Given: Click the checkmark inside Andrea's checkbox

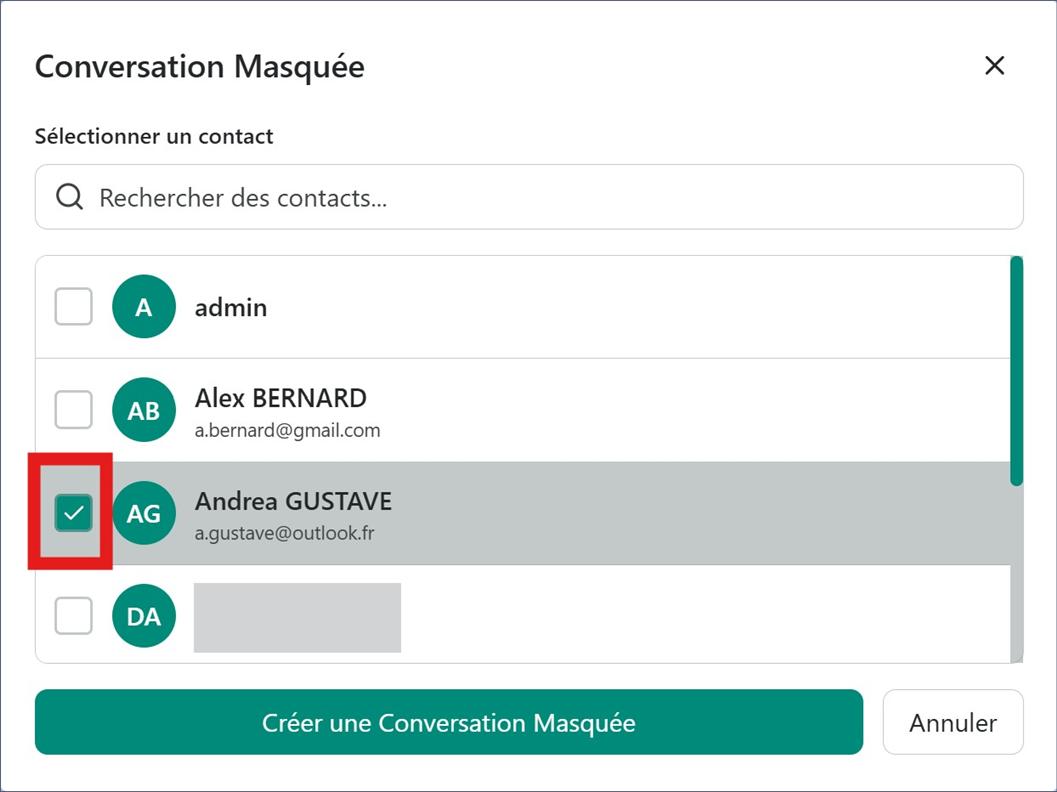Looking at the screenshot, I should (x=71, y=512).
